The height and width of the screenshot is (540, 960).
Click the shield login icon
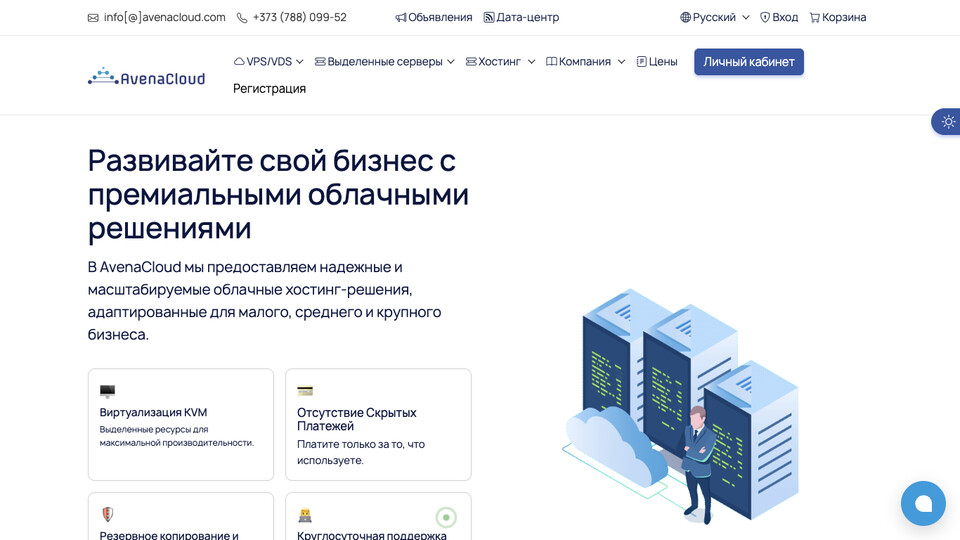(765, 18)
